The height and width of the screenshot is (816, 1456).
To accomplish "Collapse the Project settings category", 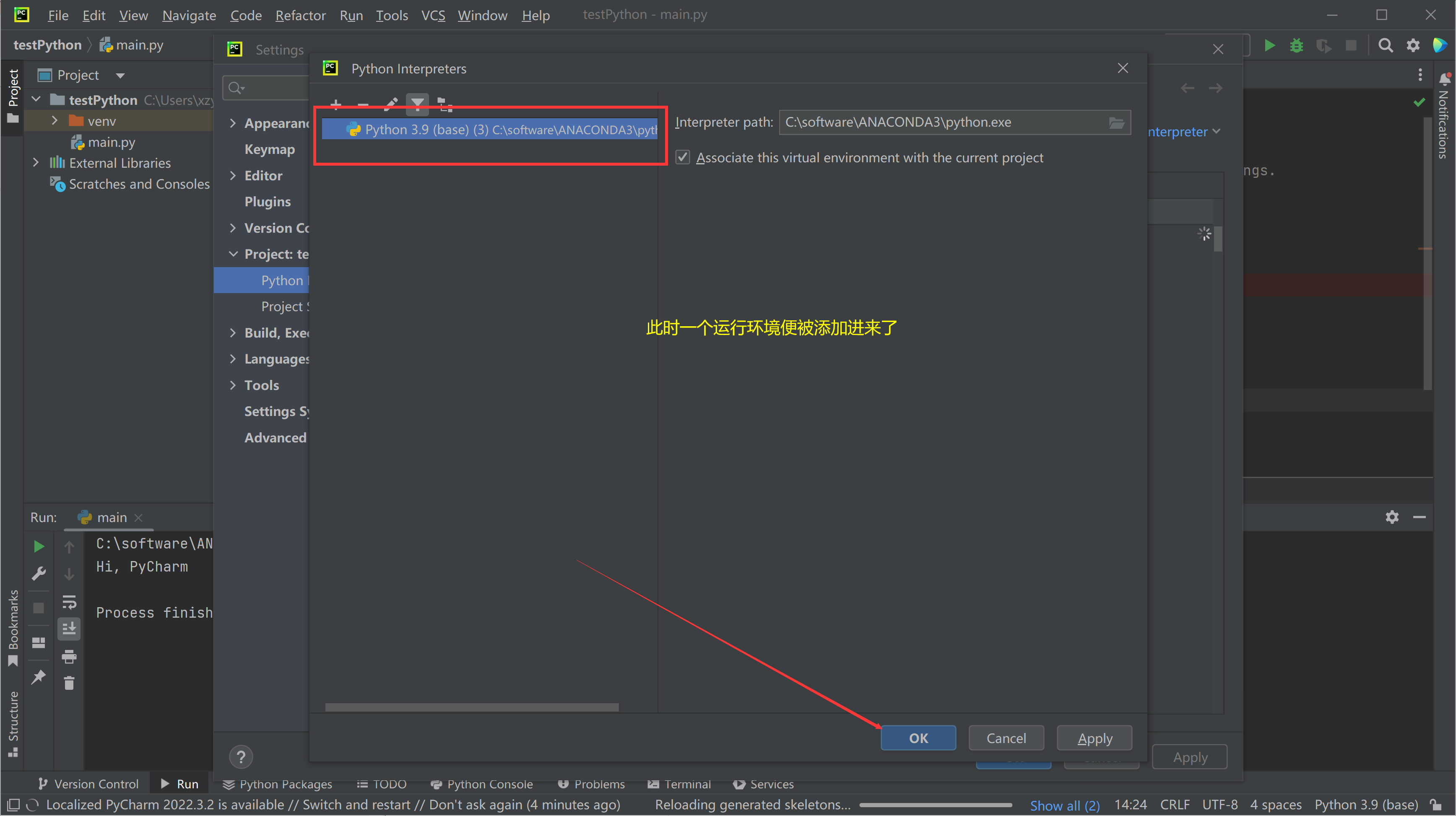I will 233,254.
